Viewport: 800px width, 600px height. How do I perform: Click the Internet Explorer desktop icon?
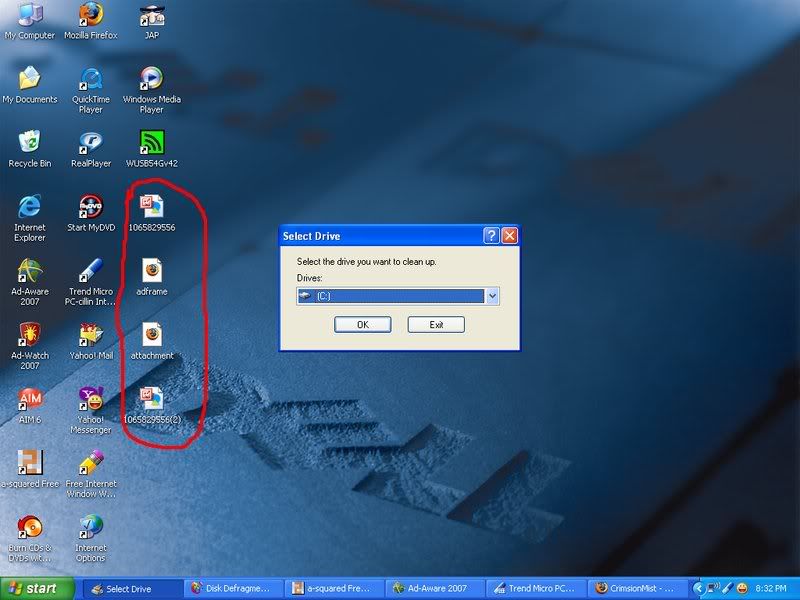(30, 218)
